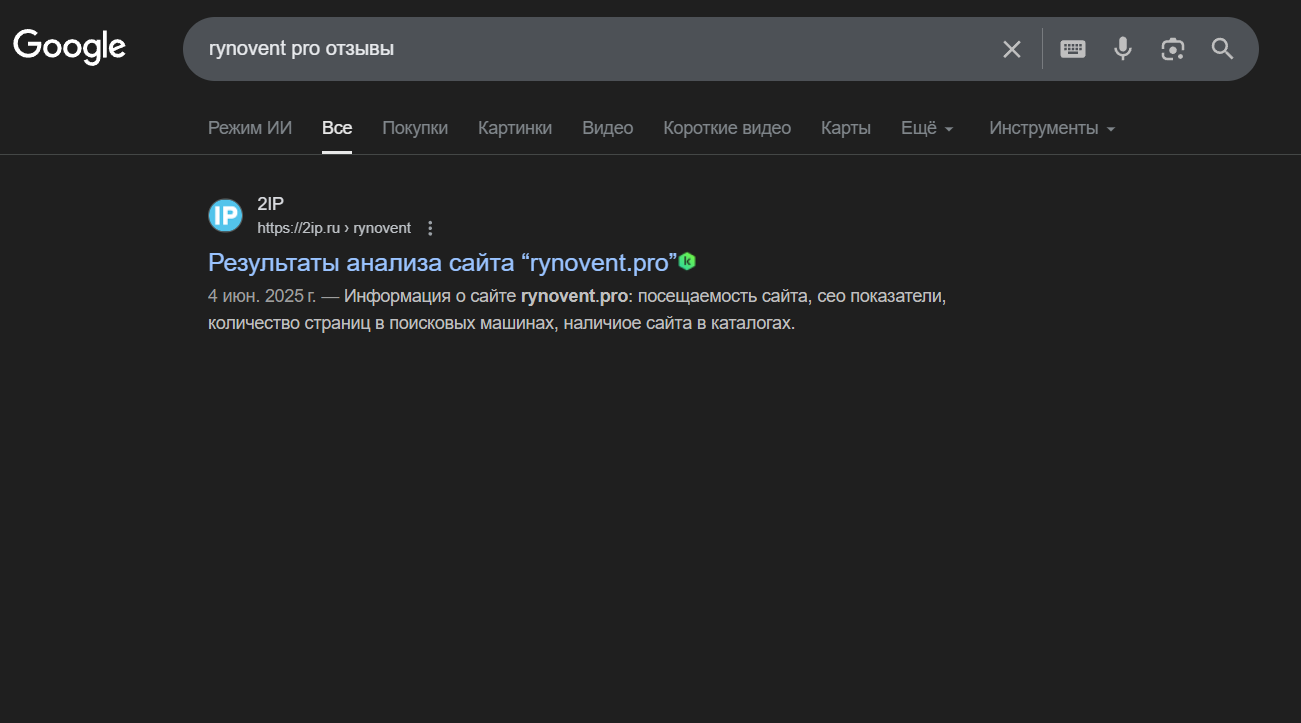Switch to the Режим ИИ tab
Screen dimensions: 1301x723
(250, 128)
